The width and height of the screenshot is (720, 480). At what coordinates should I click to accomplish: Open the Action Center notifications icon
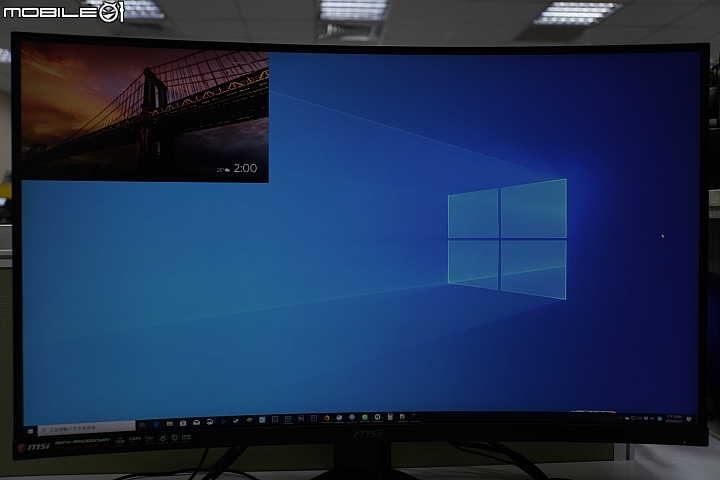tap(689, 419)
